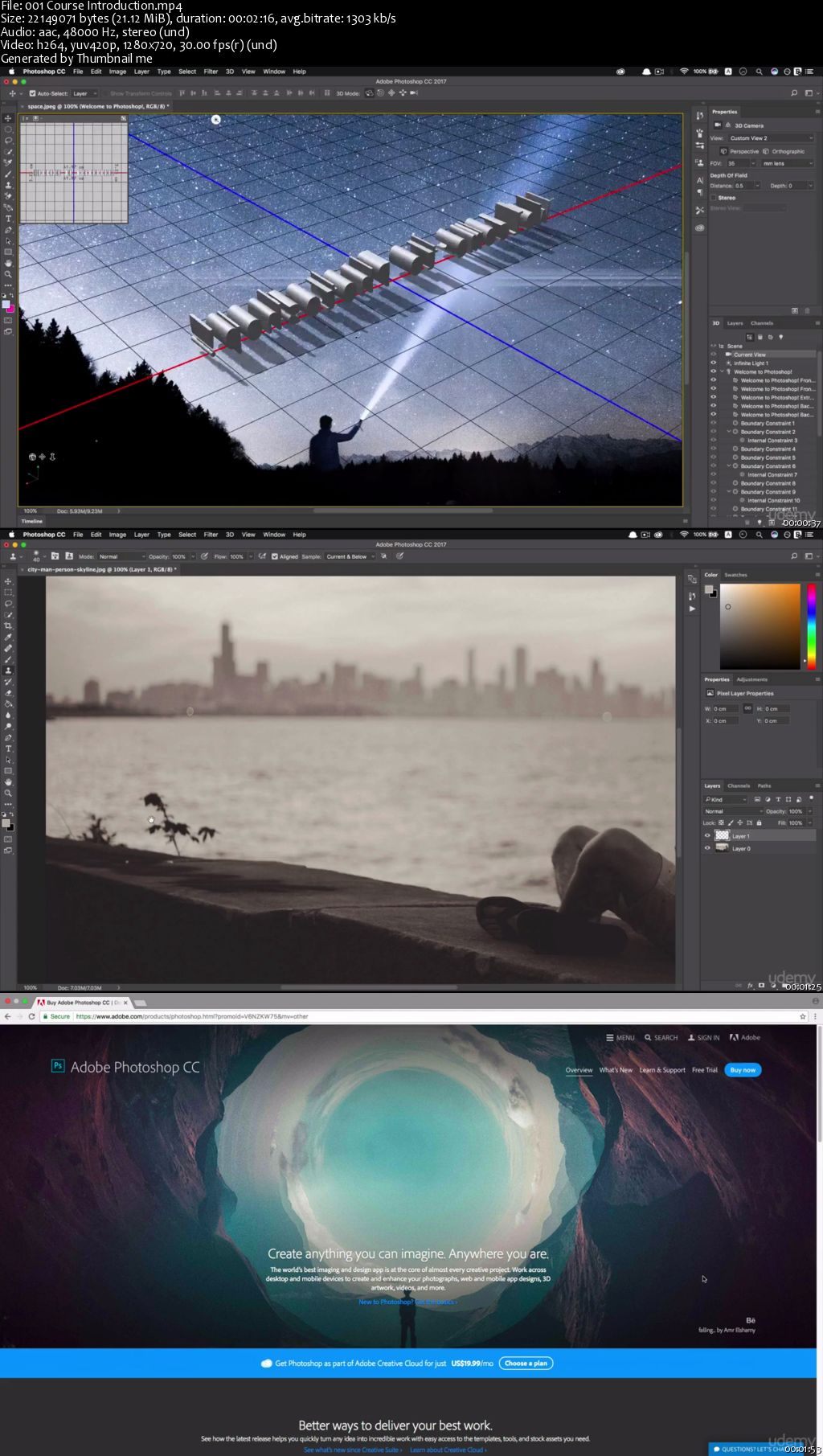
Task: Select the Crop tool in the skyline window
Action: (x=8, y=625)
